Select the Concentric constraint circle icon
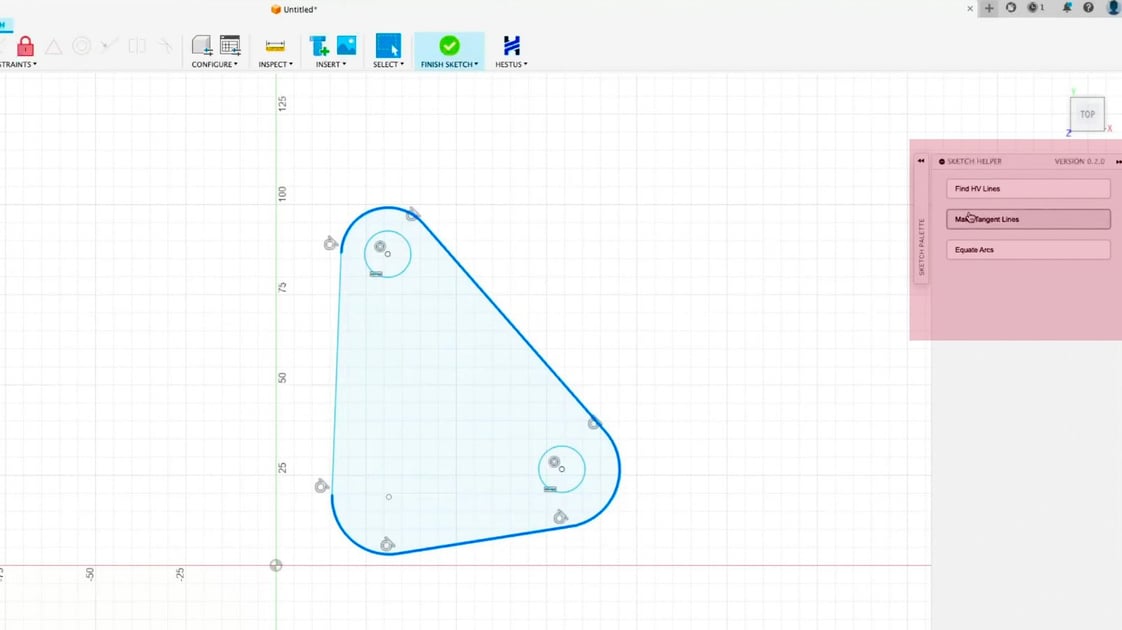Viewport: 1122px width, 630px height. [x=82, y=46]
